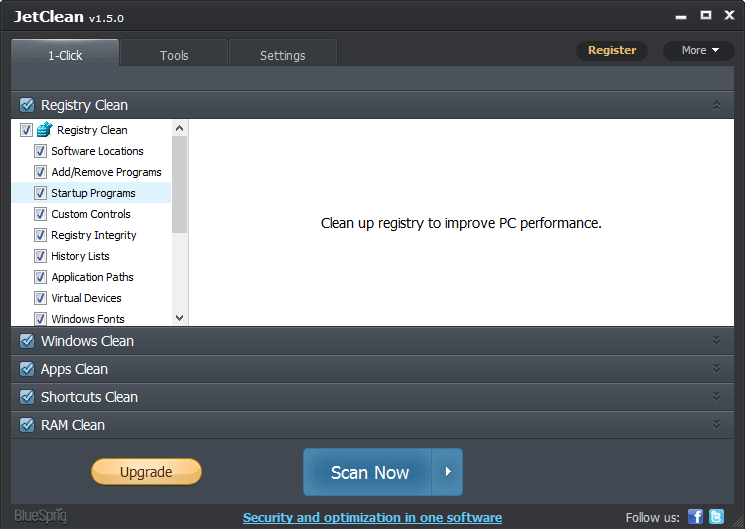The image size is (745, 529).
Task: Click the Register button
Action: coord(612,50)
